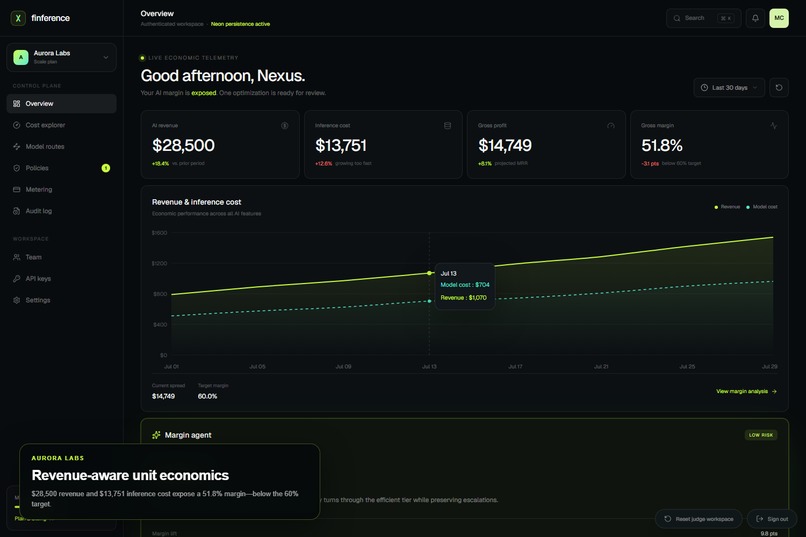Open the MC user avatar menu
The width and height of the screenshot is (806, 537).
pyautogui.click(x=779, y=18)
